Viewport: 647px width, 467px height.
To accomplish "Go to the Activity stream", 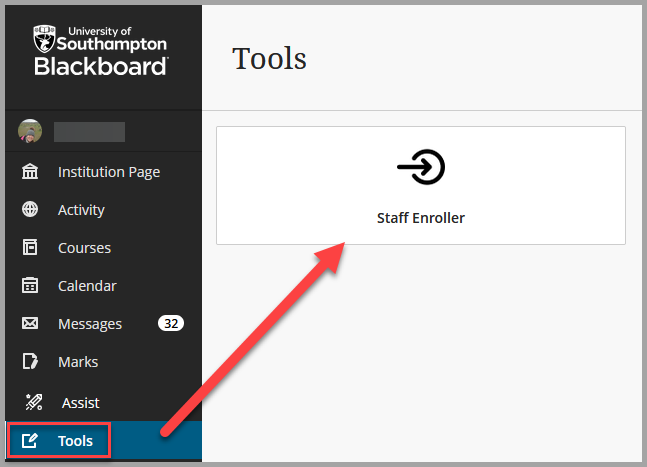I will click(x=81, y=210).
